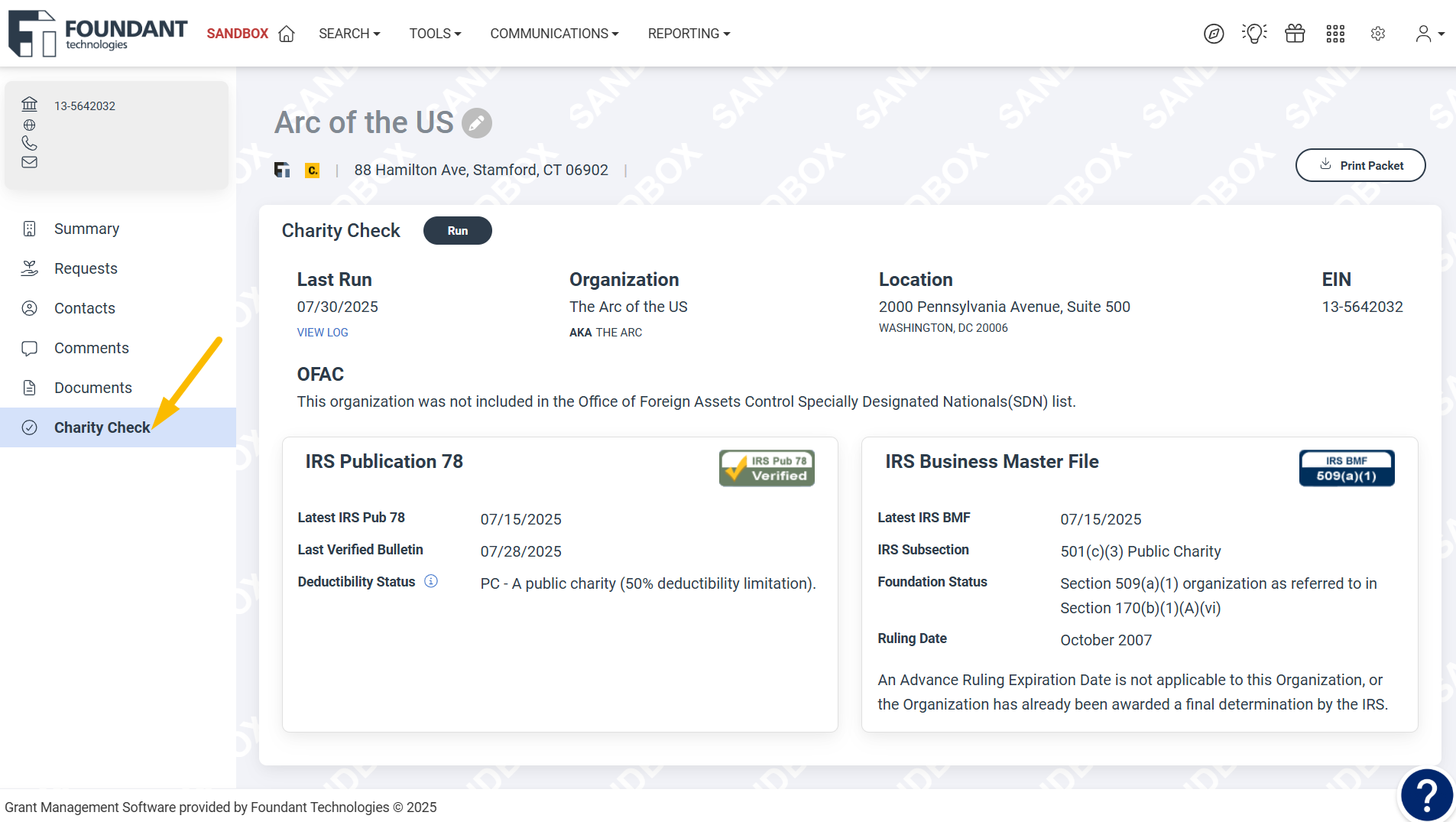Screen dimensions: 1456x822
Task: Expand the SEARCH dropdown menu
Action: coord(349,34)
